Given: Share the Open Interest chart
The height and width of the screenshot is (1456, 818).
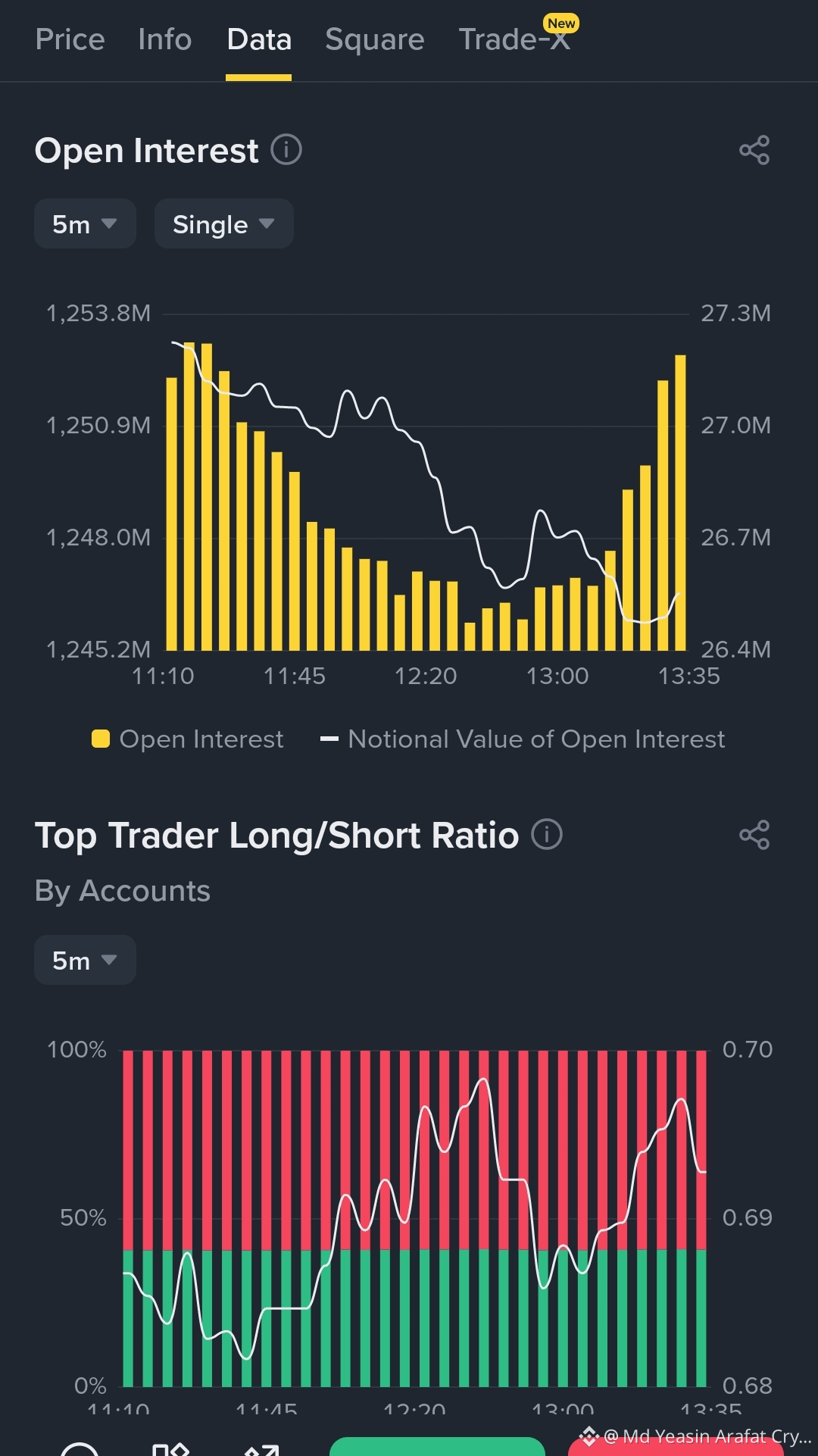Looking at the screenshot, I should pos(754,150).
